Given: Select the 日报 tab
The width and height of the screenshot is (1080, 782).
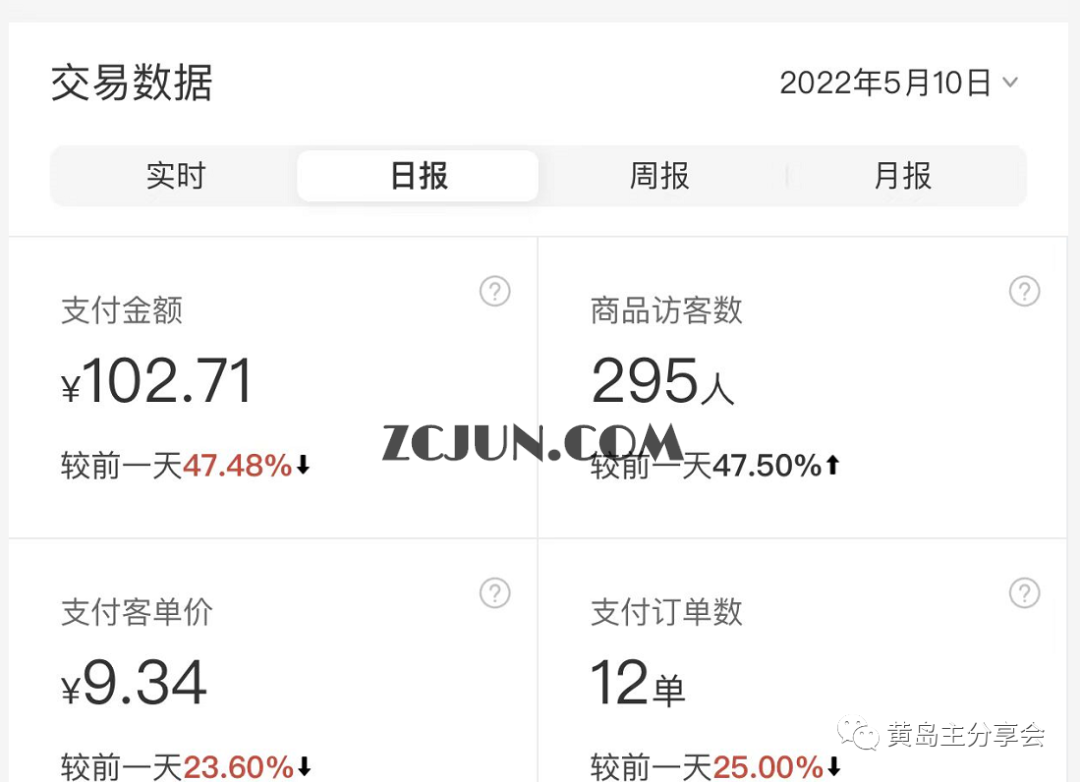Looking at the screenshot, I should coord(418,176).
